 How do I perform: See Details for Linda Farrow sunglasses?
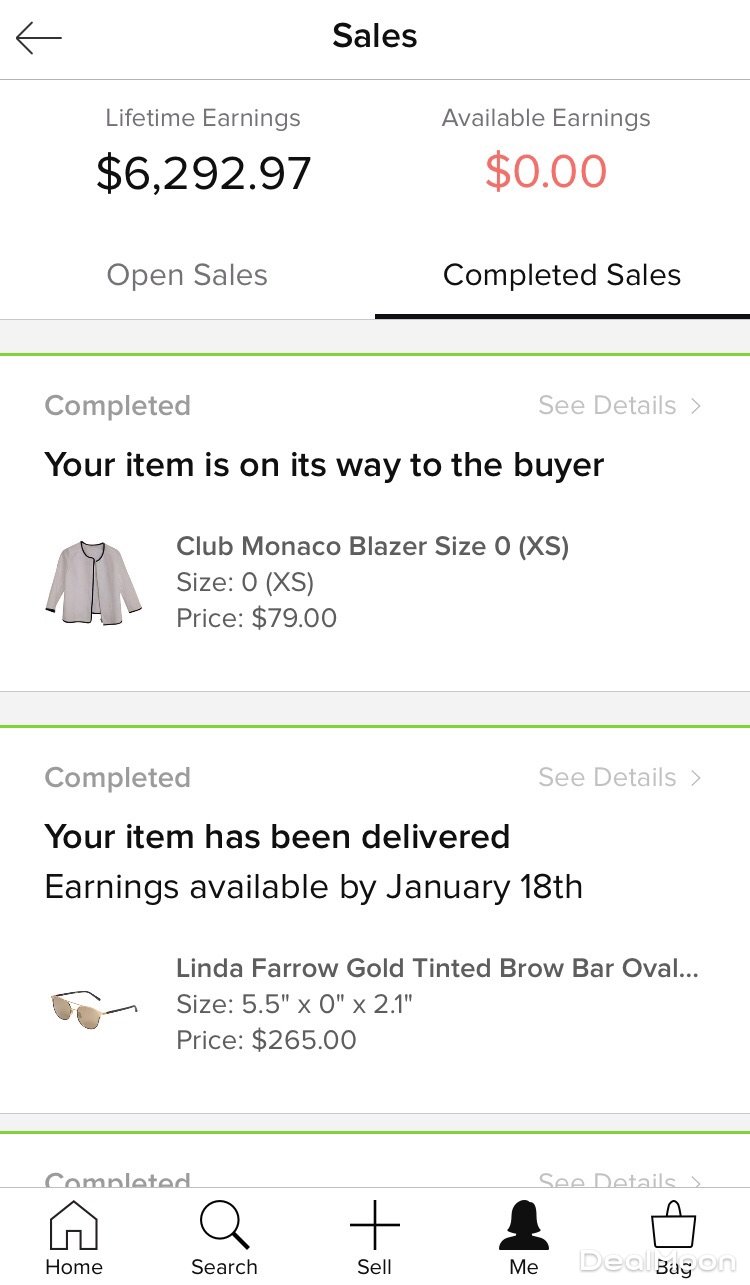tap(607, 778)
